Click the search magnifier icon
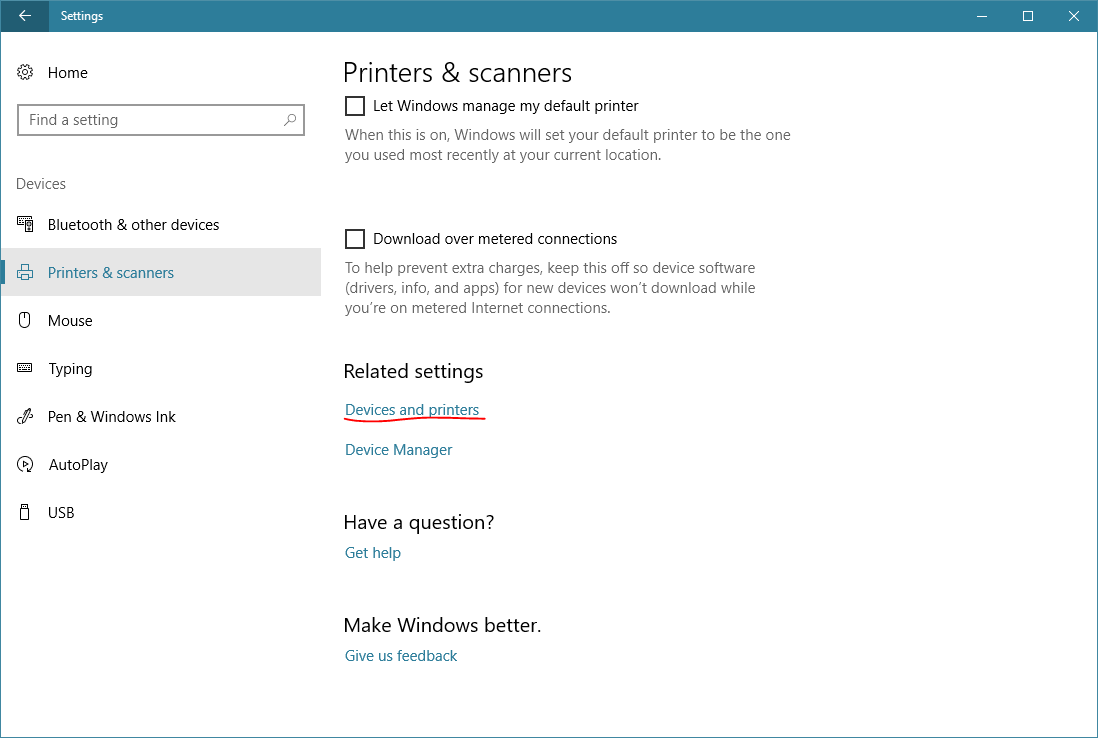Screen dimensions: 1098x738 click(289, 120)
